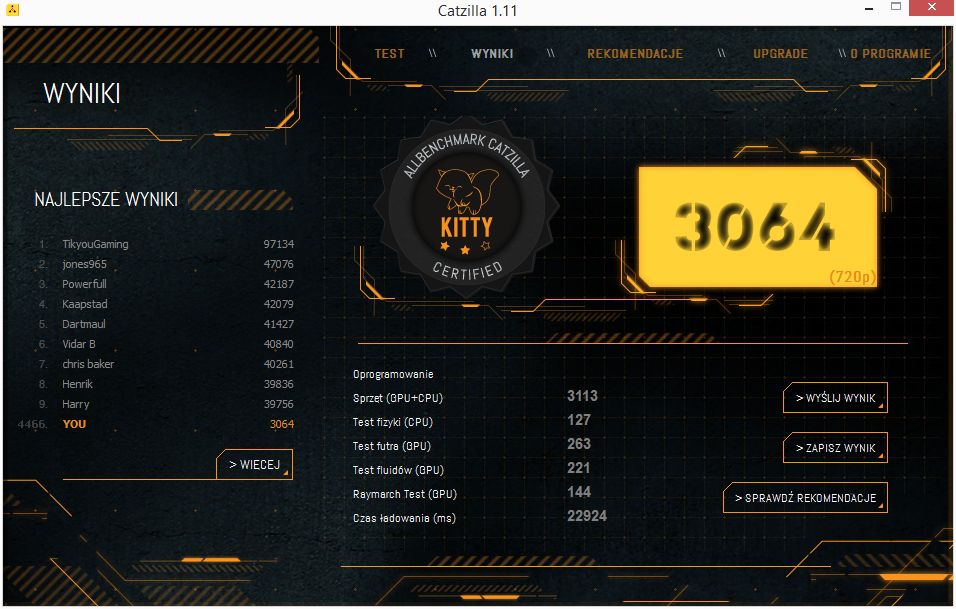Click the score 97134
Viewport: 956px width, 609px height.
tap(279, 244)
